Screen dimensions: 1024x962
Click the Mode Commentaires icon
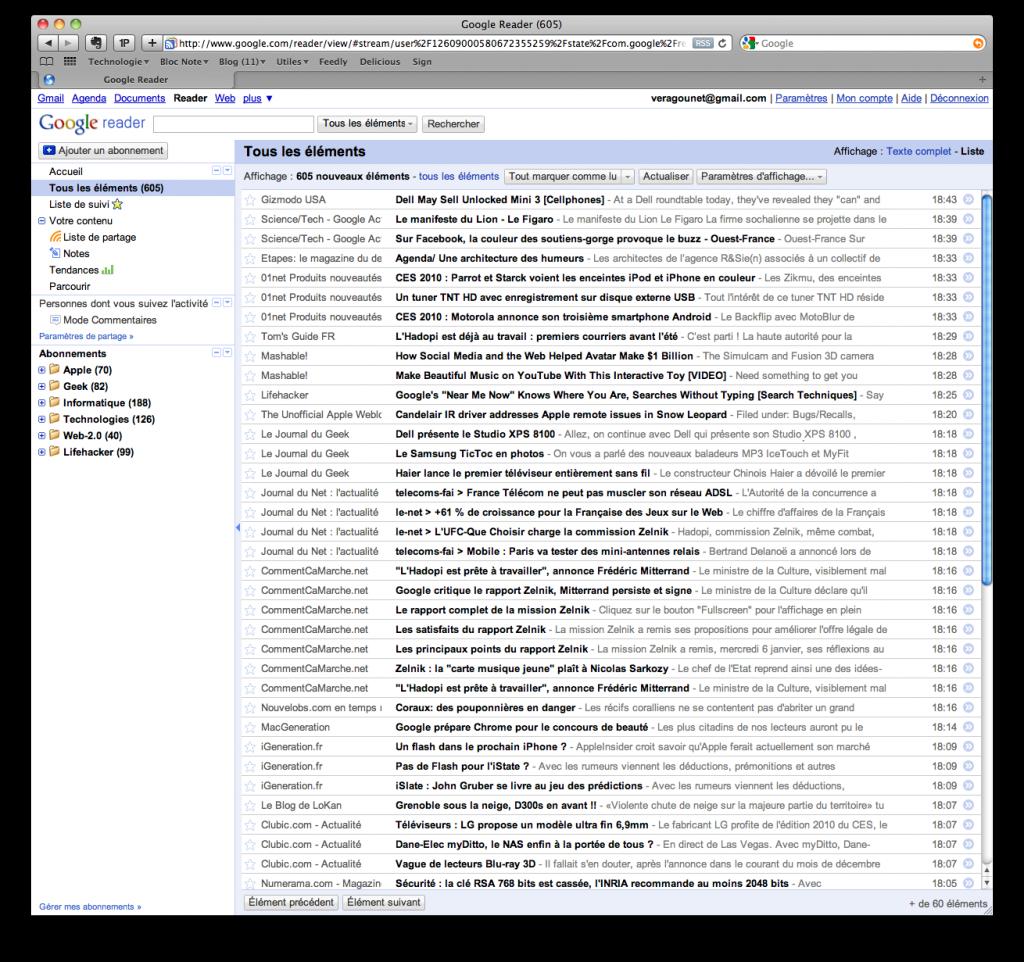pyautogui.click(x=56, y=320)
